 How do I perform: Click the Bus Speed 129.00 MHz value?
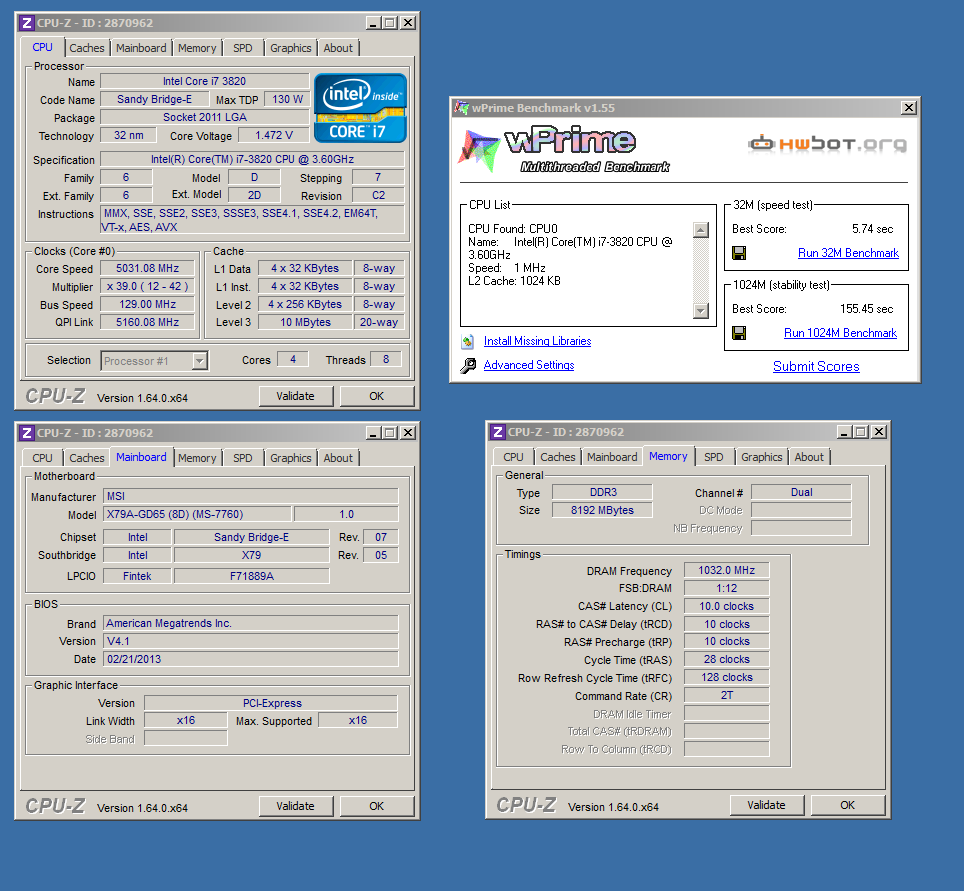(x=148, y=304)
